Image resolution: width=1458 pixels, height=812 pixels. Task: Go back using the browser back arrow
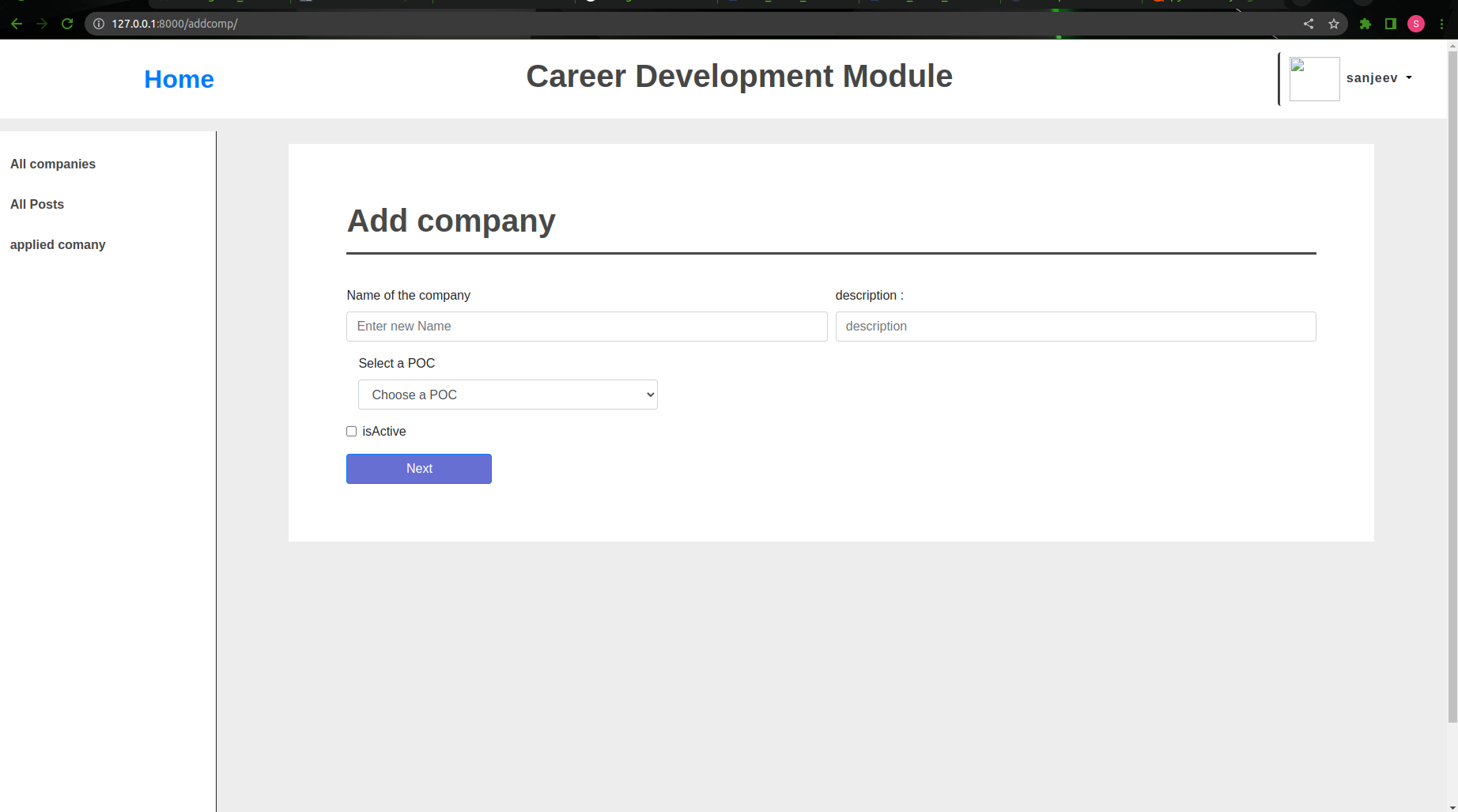[17, 24]
